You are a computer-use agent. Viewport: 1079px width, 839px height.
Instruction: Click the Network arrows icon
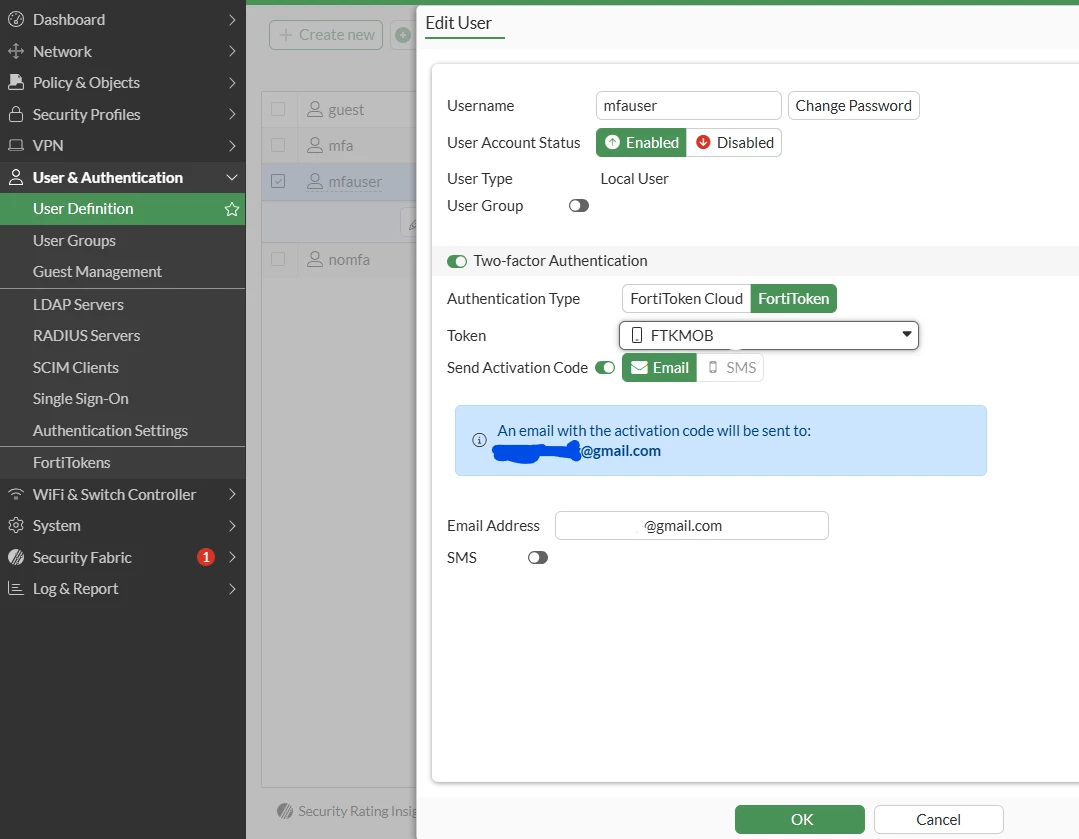point(16,51)
